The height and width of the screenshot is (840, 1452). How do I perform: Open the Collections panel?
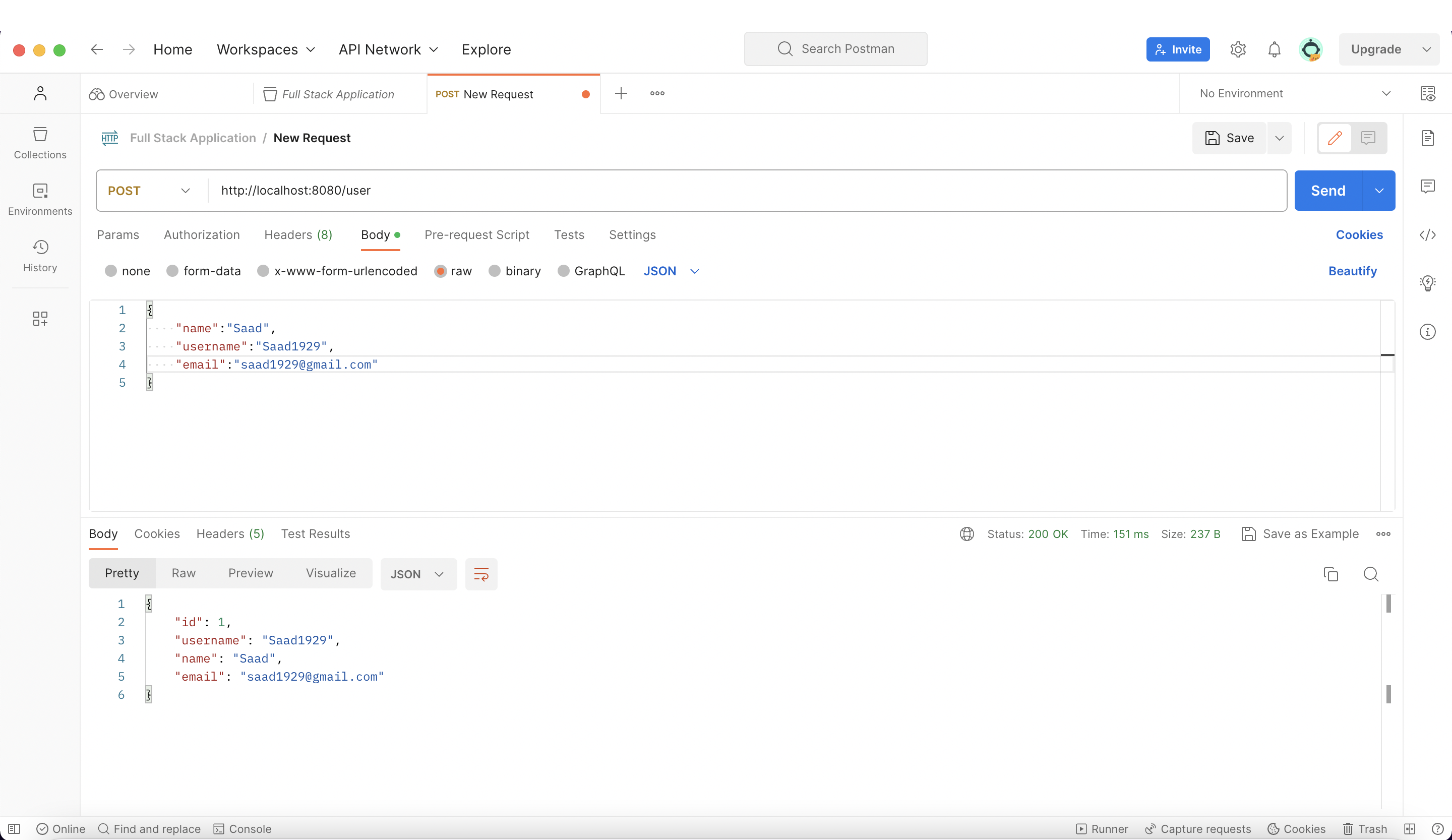(x=40, y=143)
